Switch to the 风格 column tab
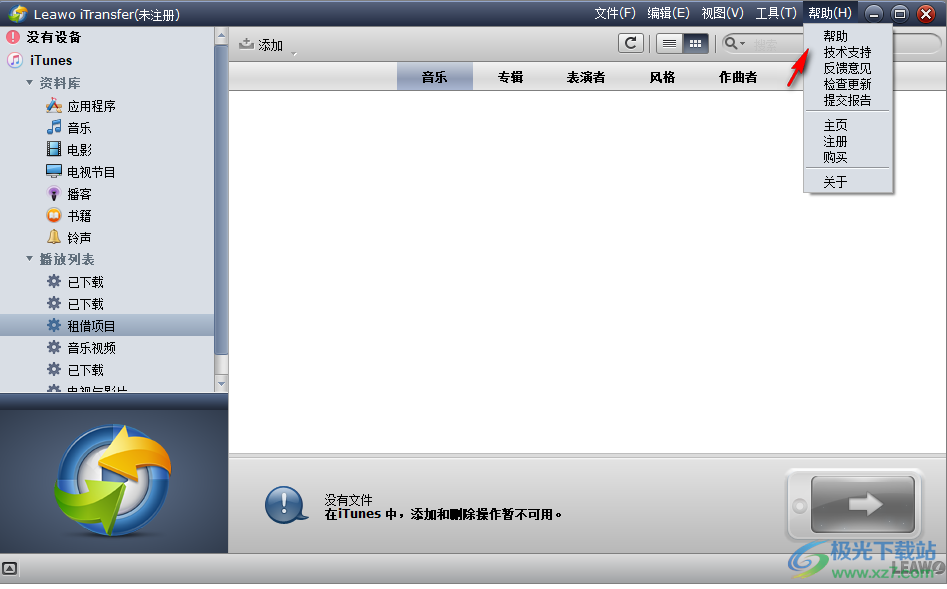The height and width of the screenshot is (589, 947). [662, 77]
